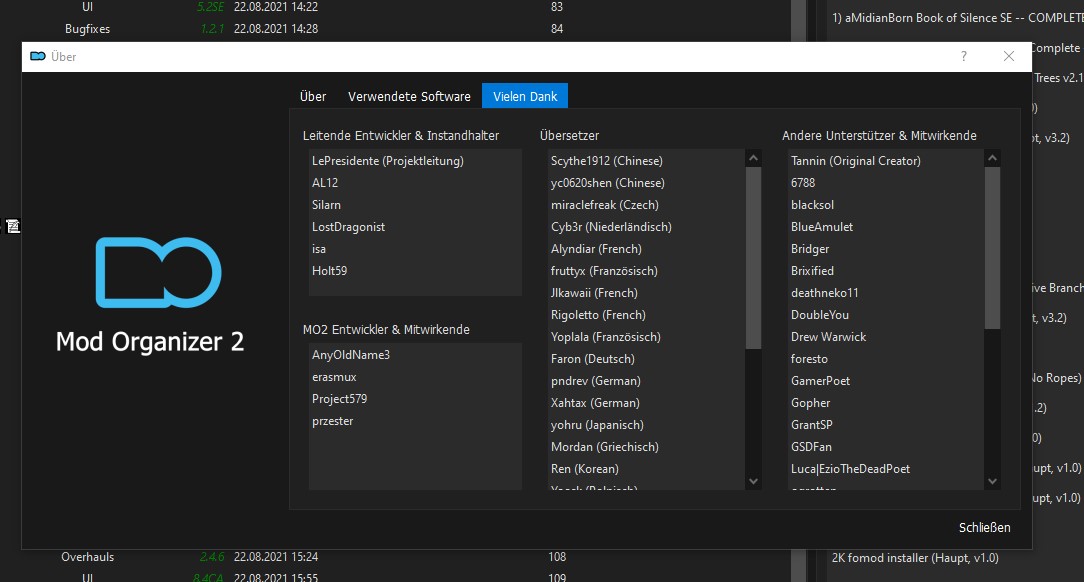1084x582 pixels.
Task: Click the help question mark icon
Action: tap(963, 57)
